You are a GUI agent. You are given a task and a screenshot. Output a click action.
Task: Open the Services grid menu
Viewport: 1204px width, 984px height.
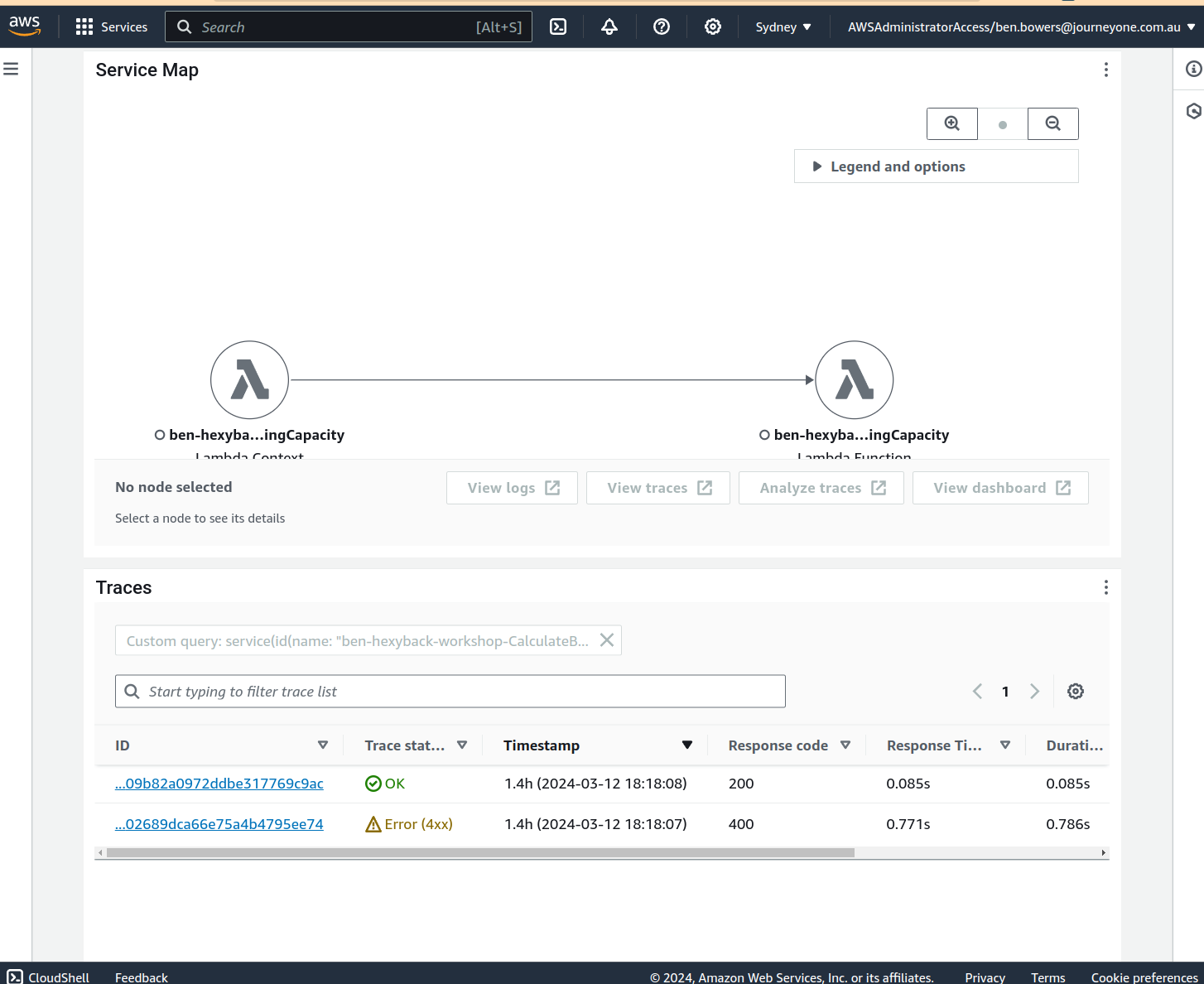112,27
